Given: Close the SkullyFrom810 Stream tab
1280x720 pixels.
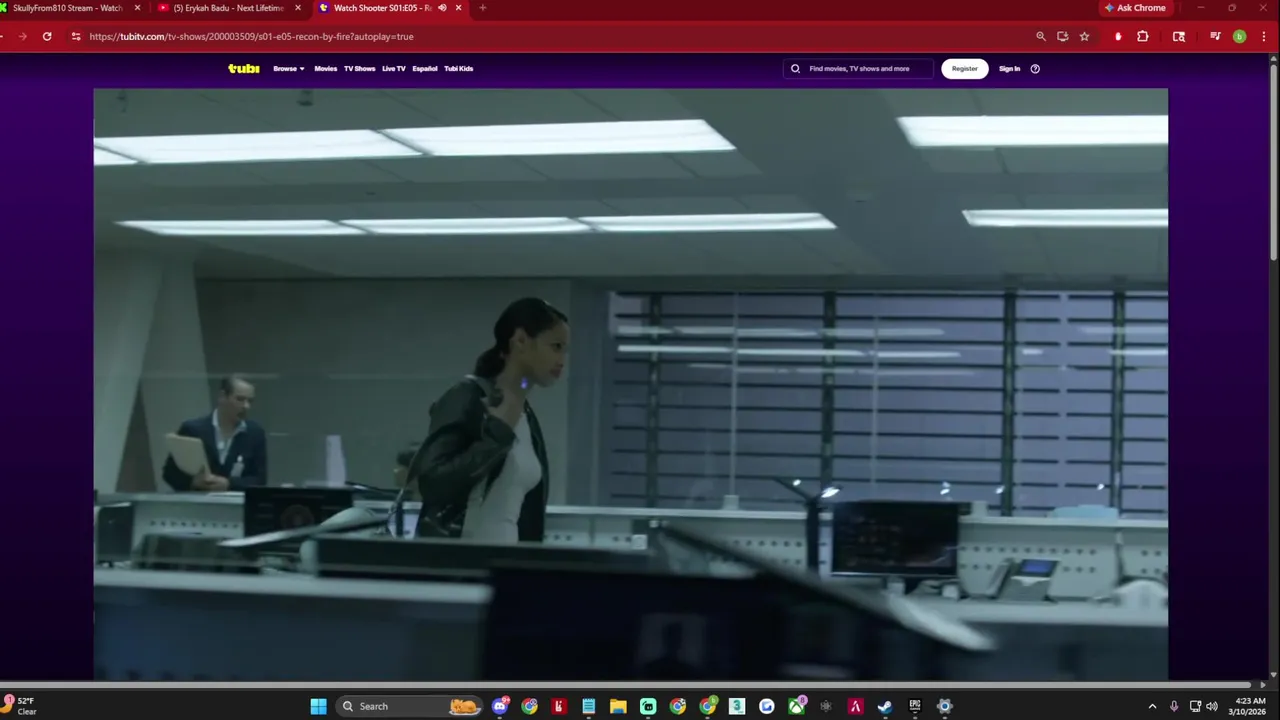Looking at the screenshot, I should 138,8.
